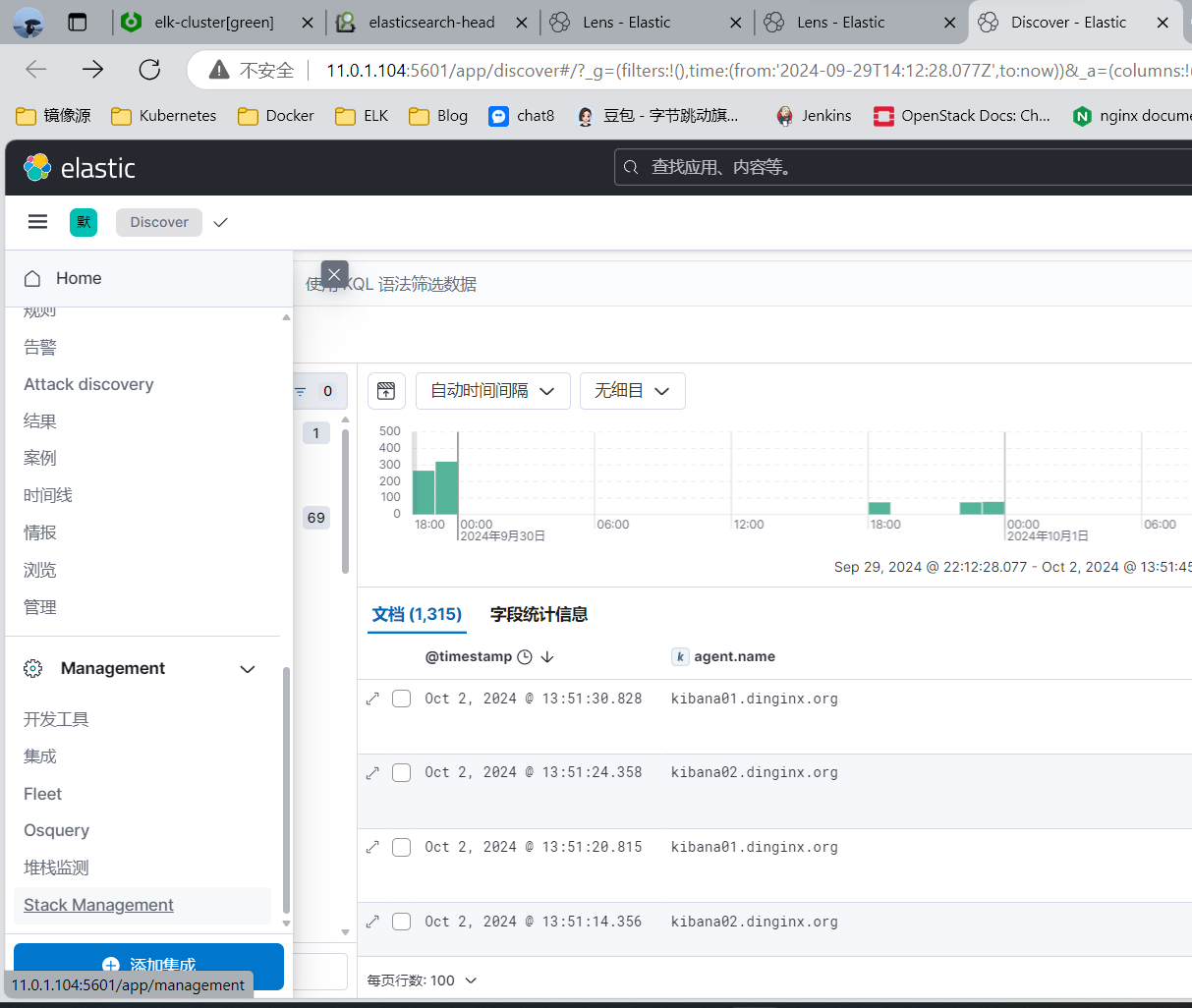Open the Kubernetes bookmark folder
Screen dimensions: 1192x1008
(164, 116)
